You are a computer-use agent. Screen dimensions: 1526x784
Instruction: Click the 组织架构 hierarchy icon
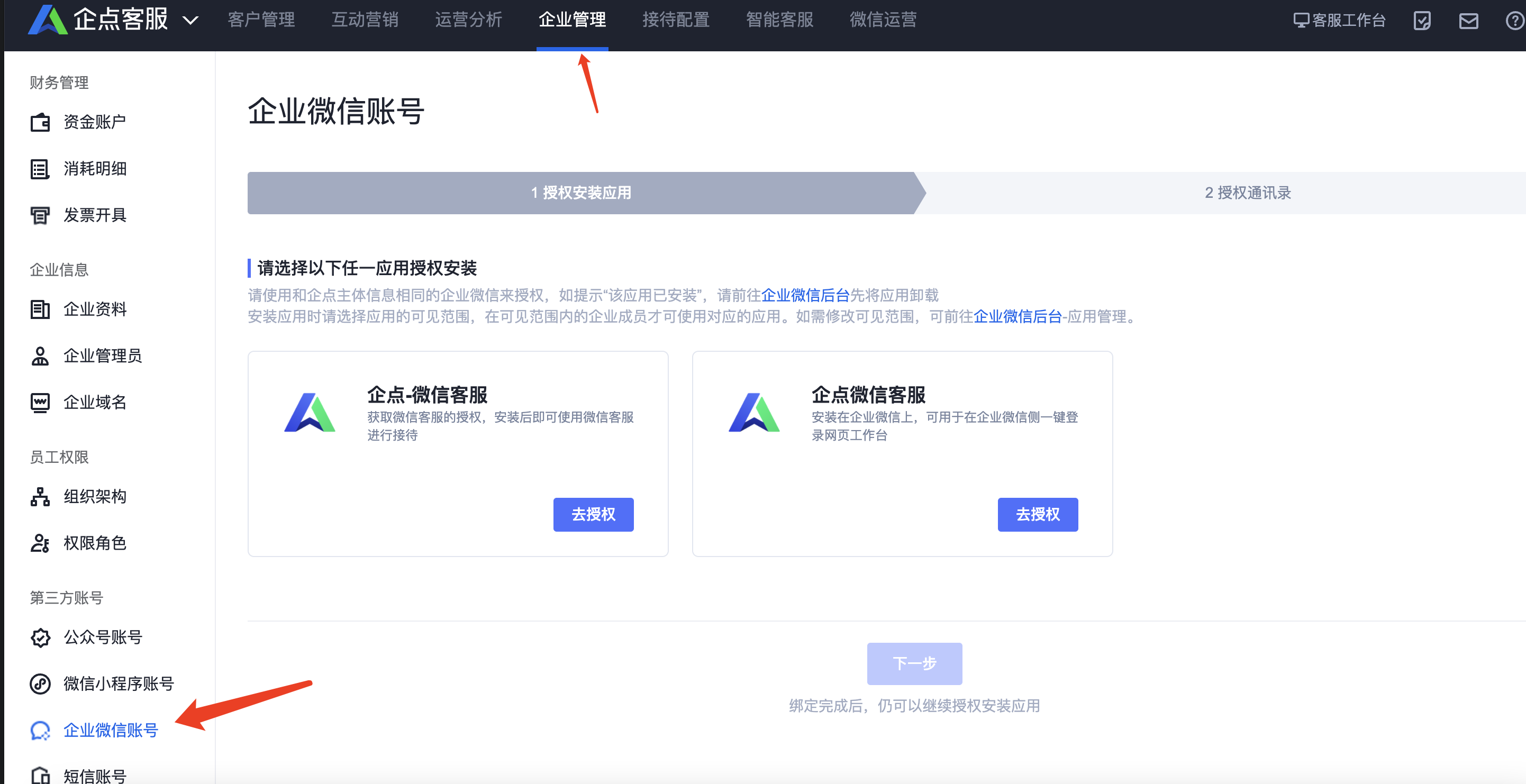pyautogui.click(x=40, y=497)
